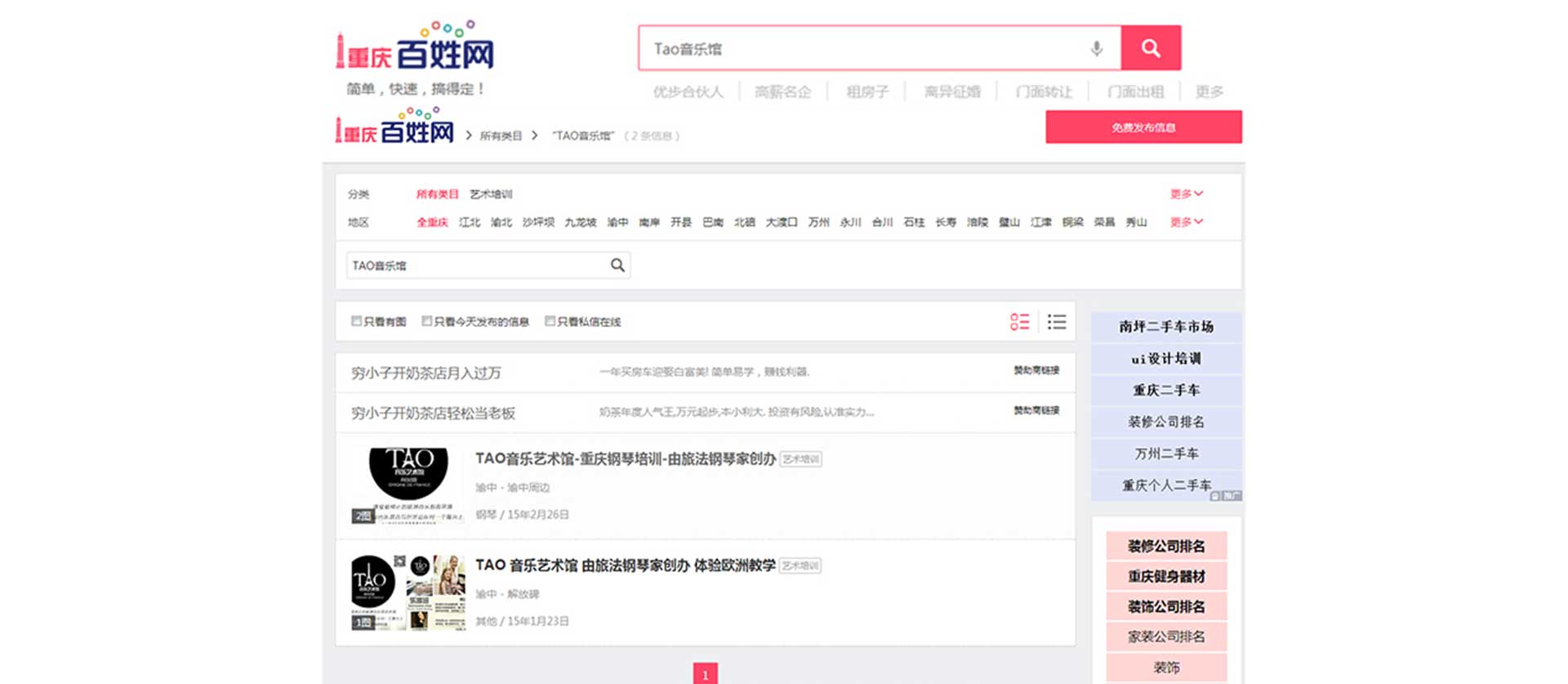Open the 南坪二手车市场 sidebar link
The width and height of the screenshot is (1568, 684).
[x=1166, y=327]
